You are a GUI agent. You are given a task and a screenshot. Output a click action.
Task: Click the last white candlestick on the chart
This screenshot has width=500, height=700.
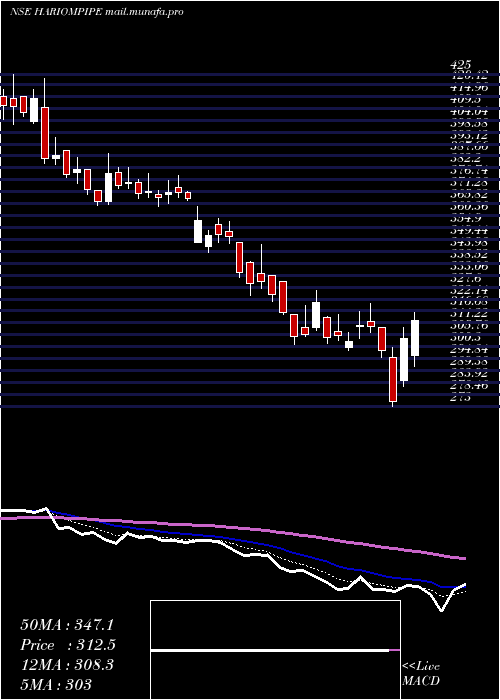tap(415, 338)
